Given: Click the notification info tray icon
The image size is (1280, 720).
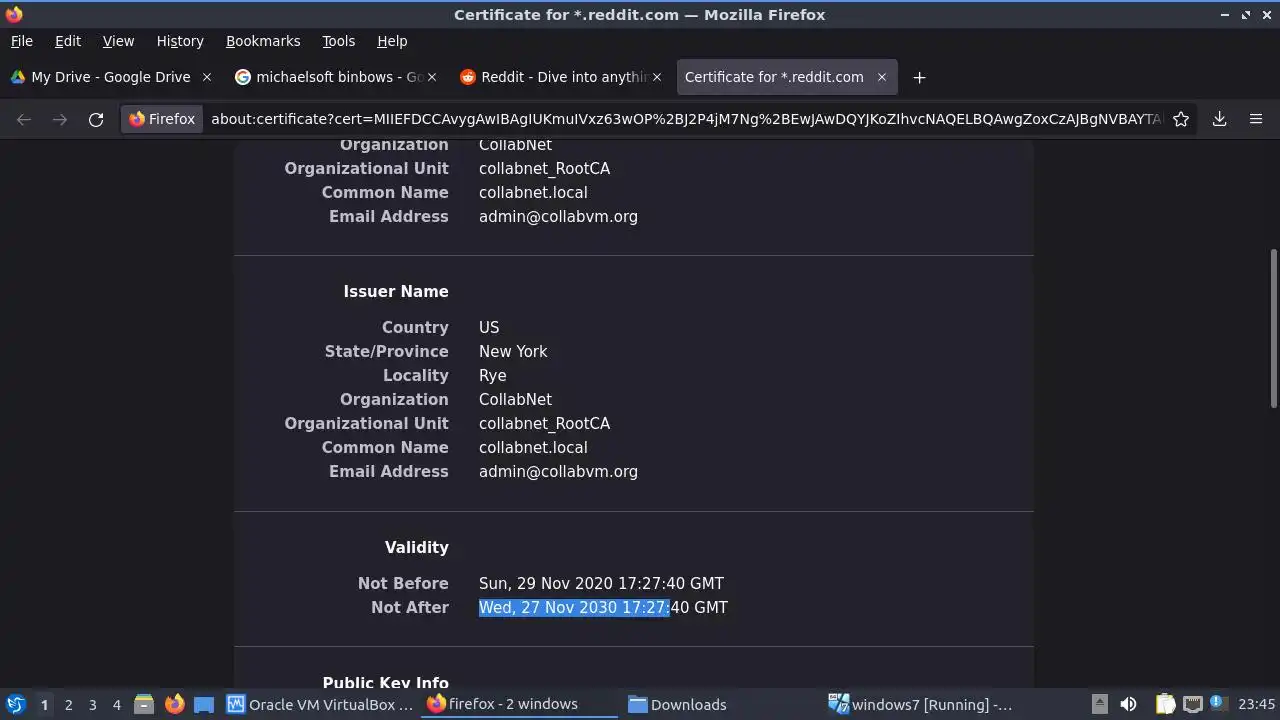Looking at the screenshot, I should [1218, 704].
